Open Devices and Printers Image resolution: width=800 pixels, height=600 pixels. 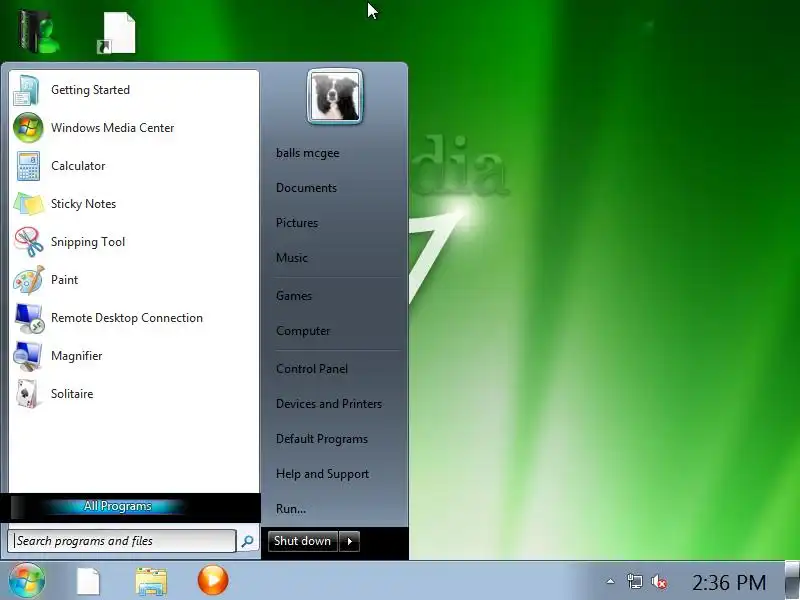(329, 404)
